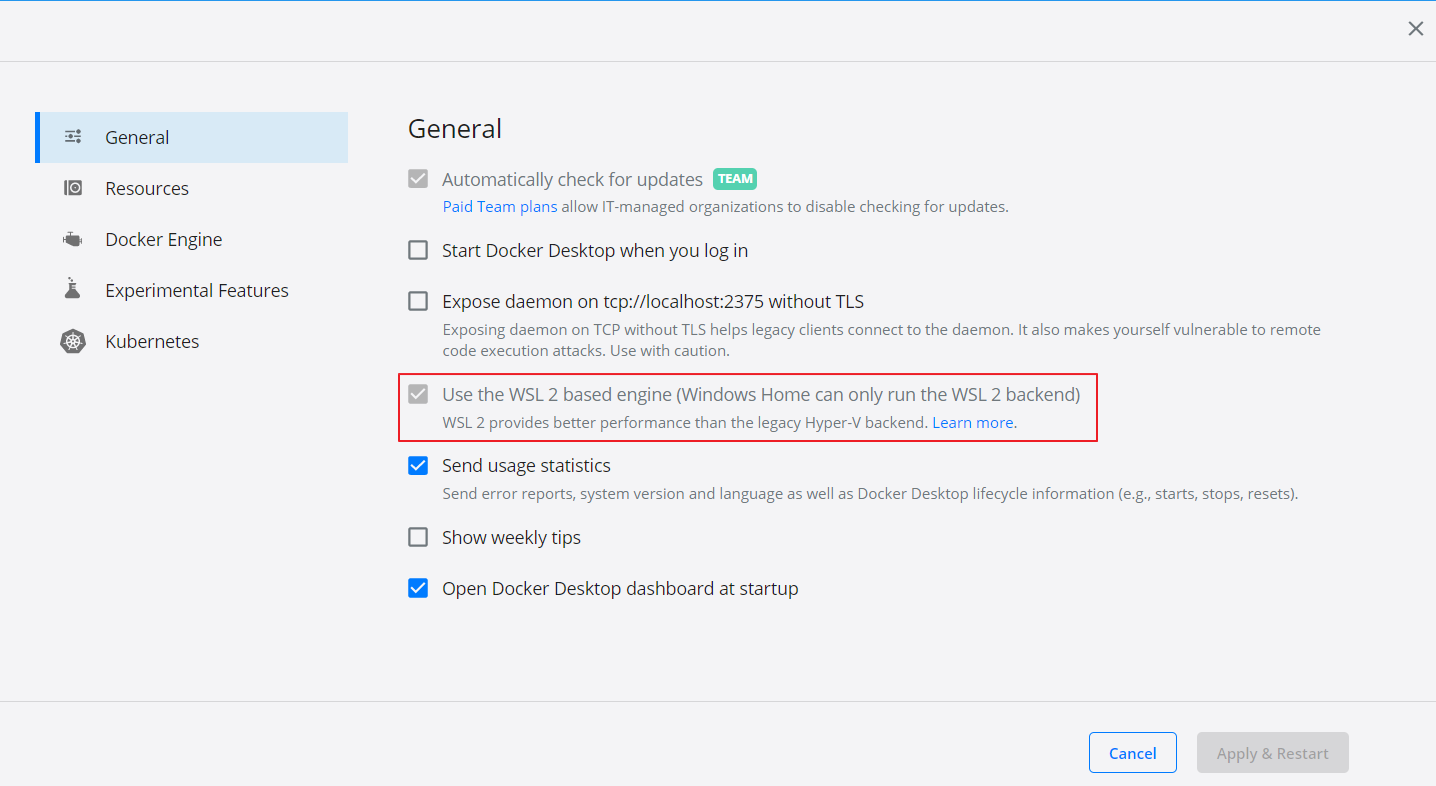This screenshot has width=1436, height=786.
Task: Click the green TEAM badge
Action: point(735,179)
